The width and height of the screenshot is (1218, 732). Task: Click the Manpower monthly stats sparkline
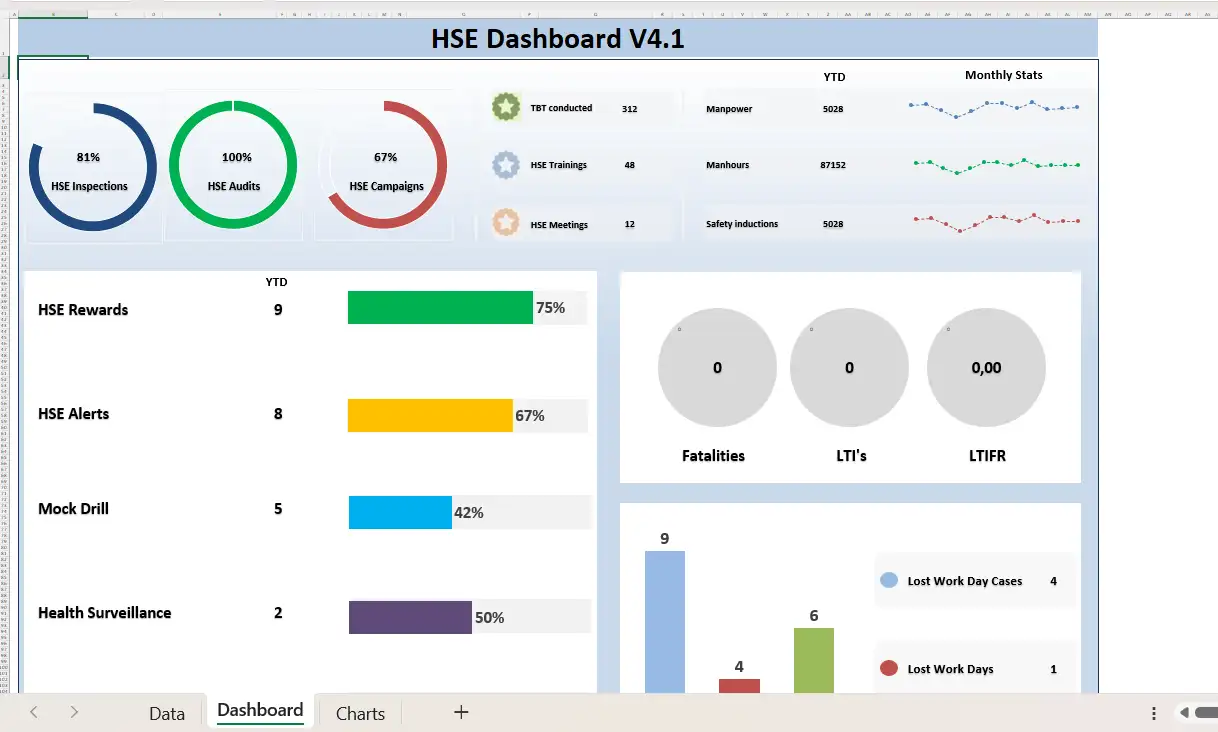tap(993, 108)
